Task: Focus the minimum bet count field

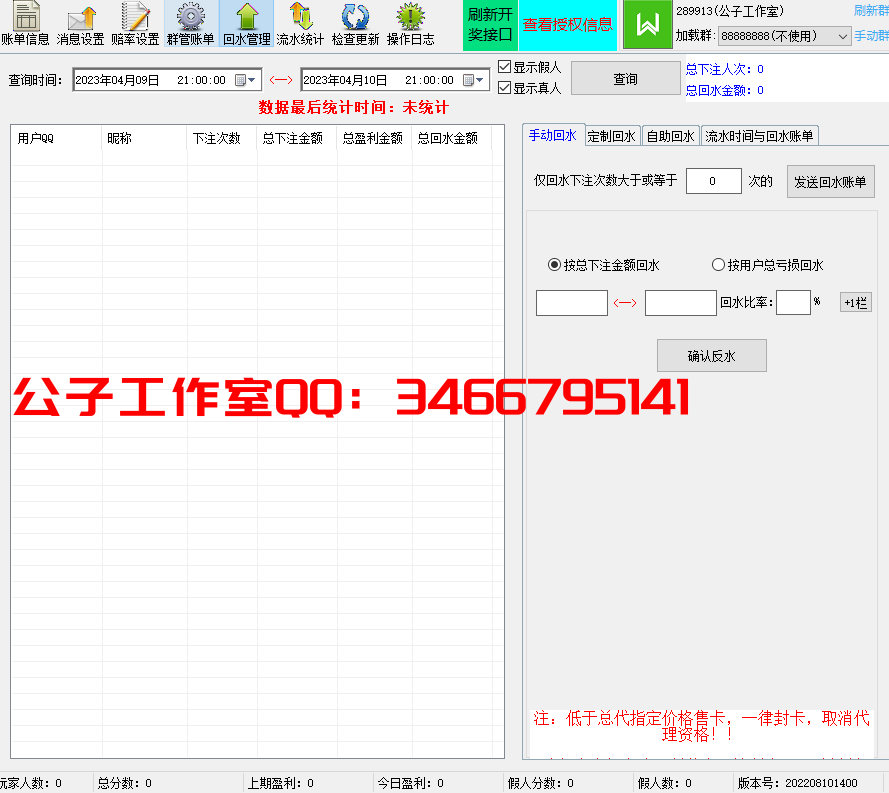Action: click(713, 181)
